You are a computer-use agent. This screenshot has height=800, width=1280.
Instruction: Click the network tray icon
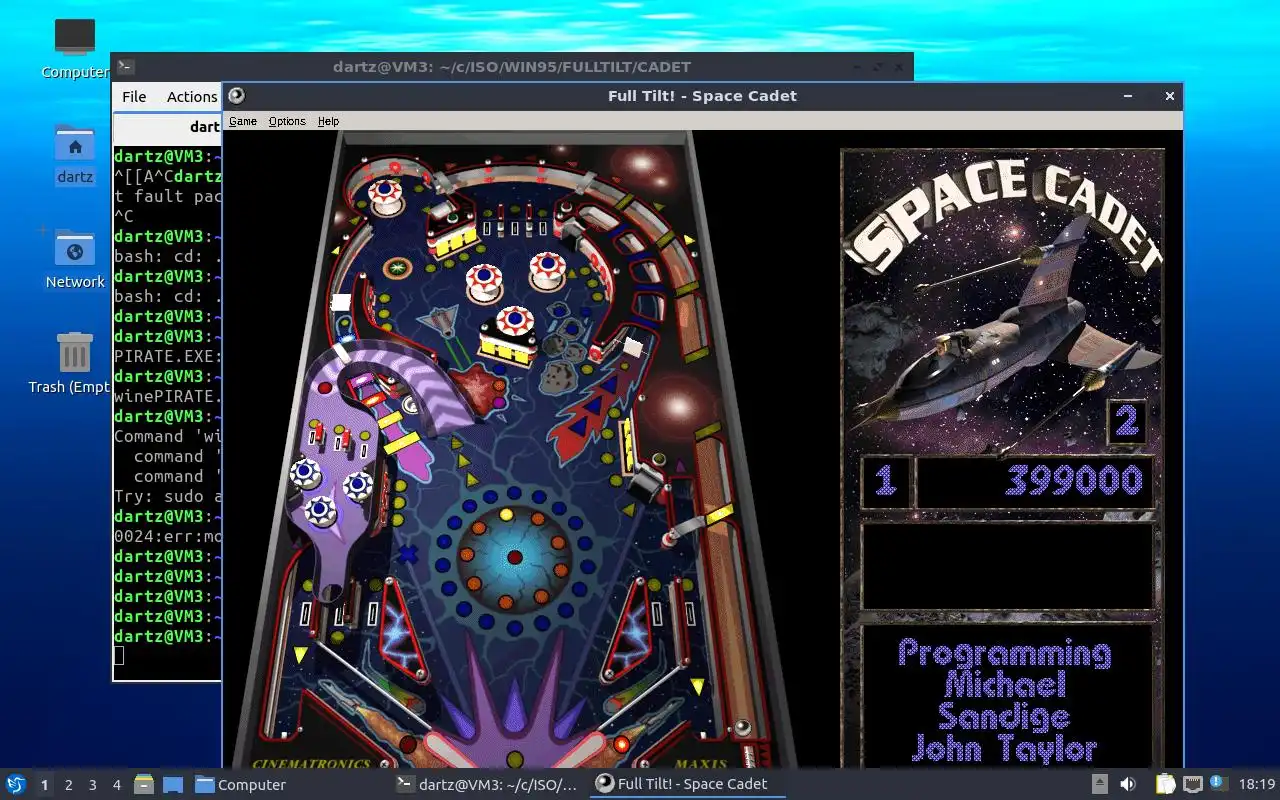1192,784
